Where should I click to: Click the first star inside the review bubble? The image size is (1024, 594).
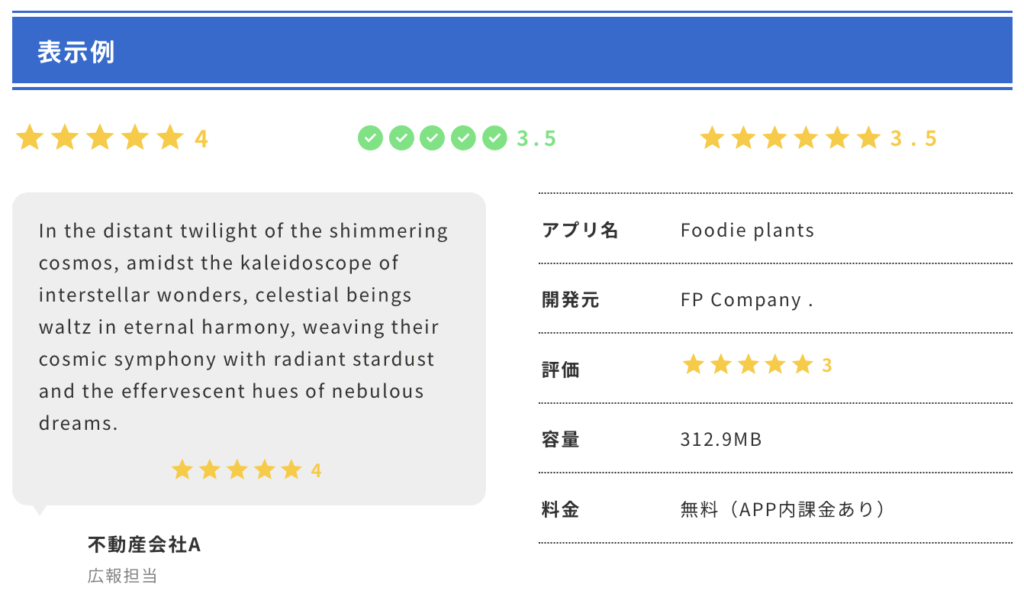point(182,469)
